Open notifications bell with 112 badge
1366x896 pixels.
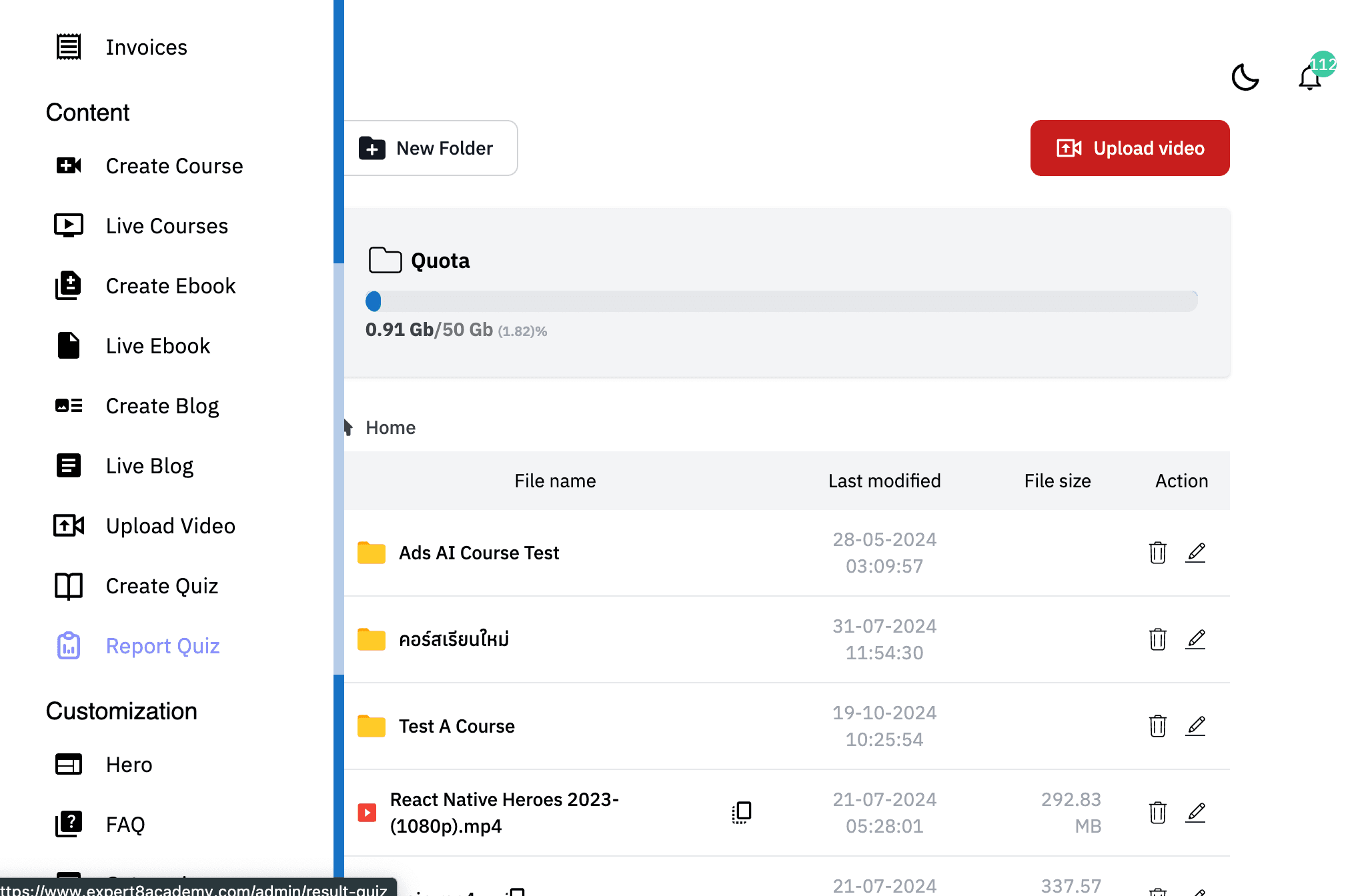pyautogui.click(x=1310, y=77)
